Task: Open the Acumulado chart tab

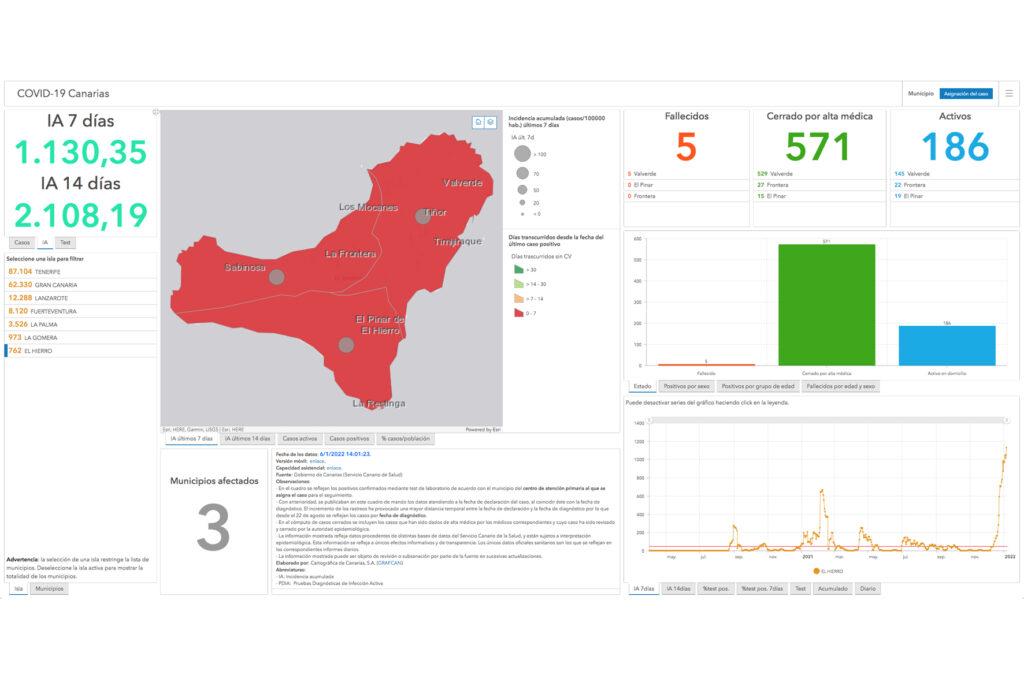Action: click(x=833, y=589)
